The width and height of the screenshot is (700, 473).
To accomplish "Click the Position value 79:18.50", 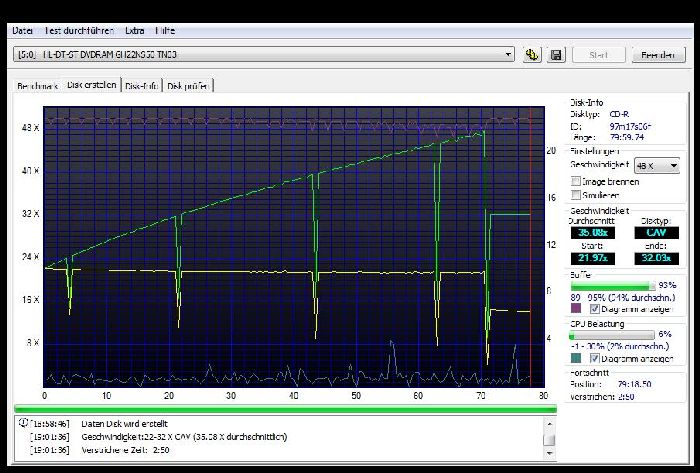I will 634,384.
